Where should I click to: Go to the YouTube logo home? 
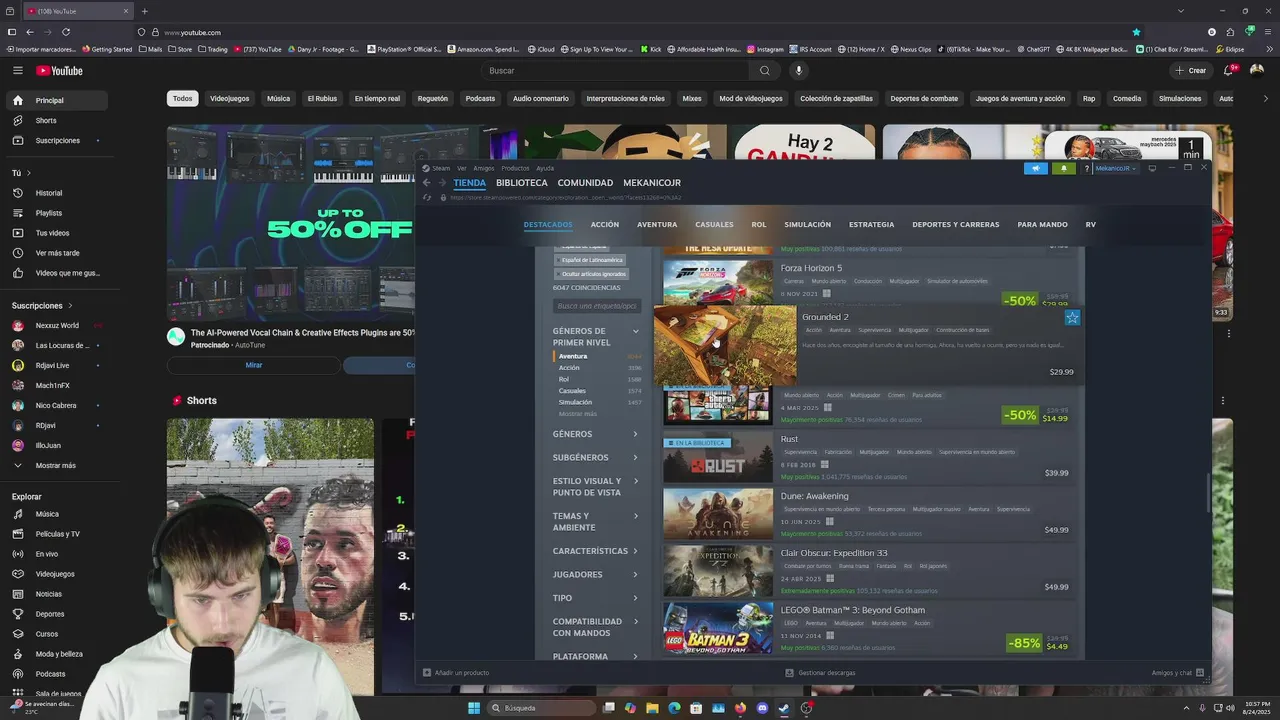59,71
